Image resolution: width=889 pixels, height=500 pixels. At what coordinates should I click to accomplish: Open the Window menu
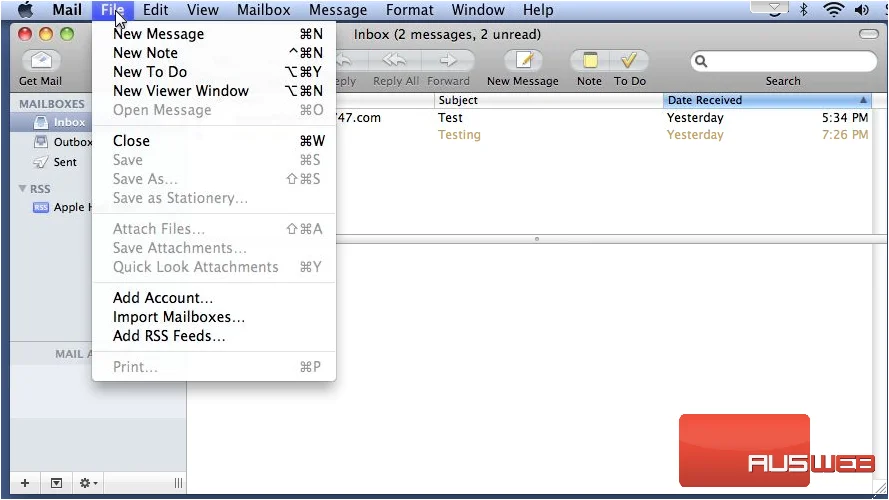478,10
